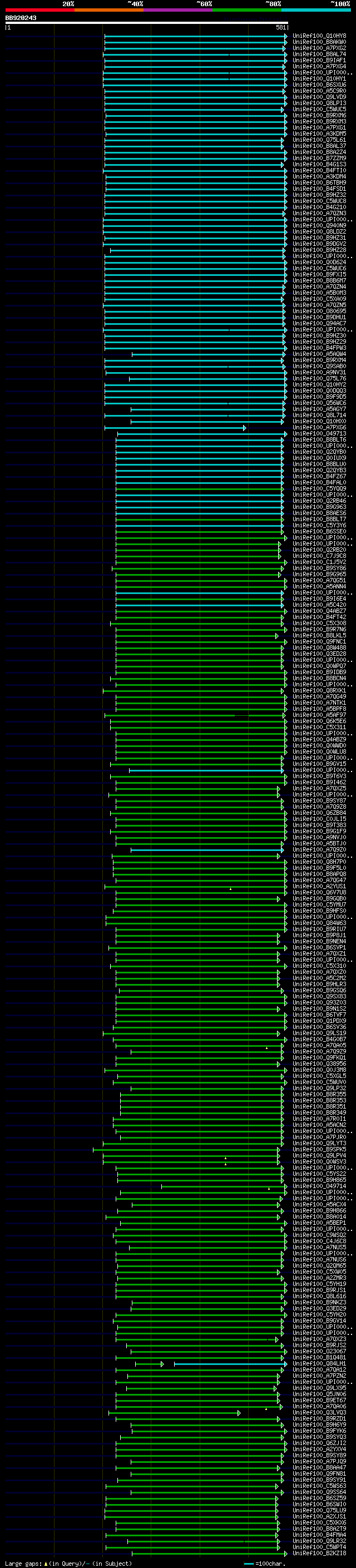Click the green ~80% identity legend segment

[x=247, y=10]
